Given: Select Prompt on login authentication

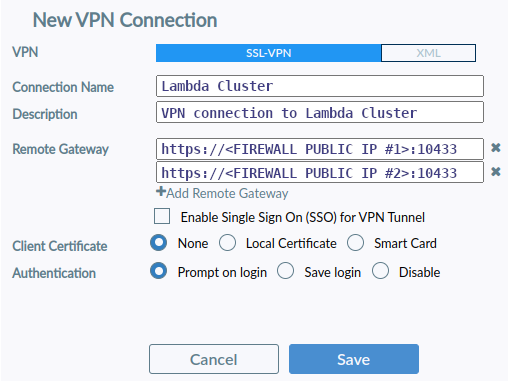Looking at the screenshot, I should 158,271.
